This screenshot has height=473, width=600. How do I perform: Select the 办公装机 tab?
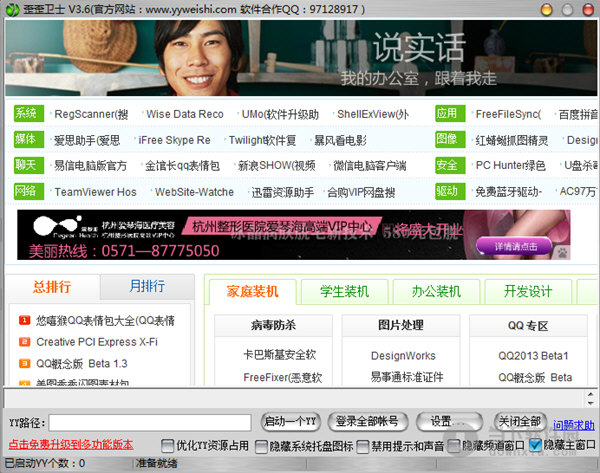pos(436,292)
